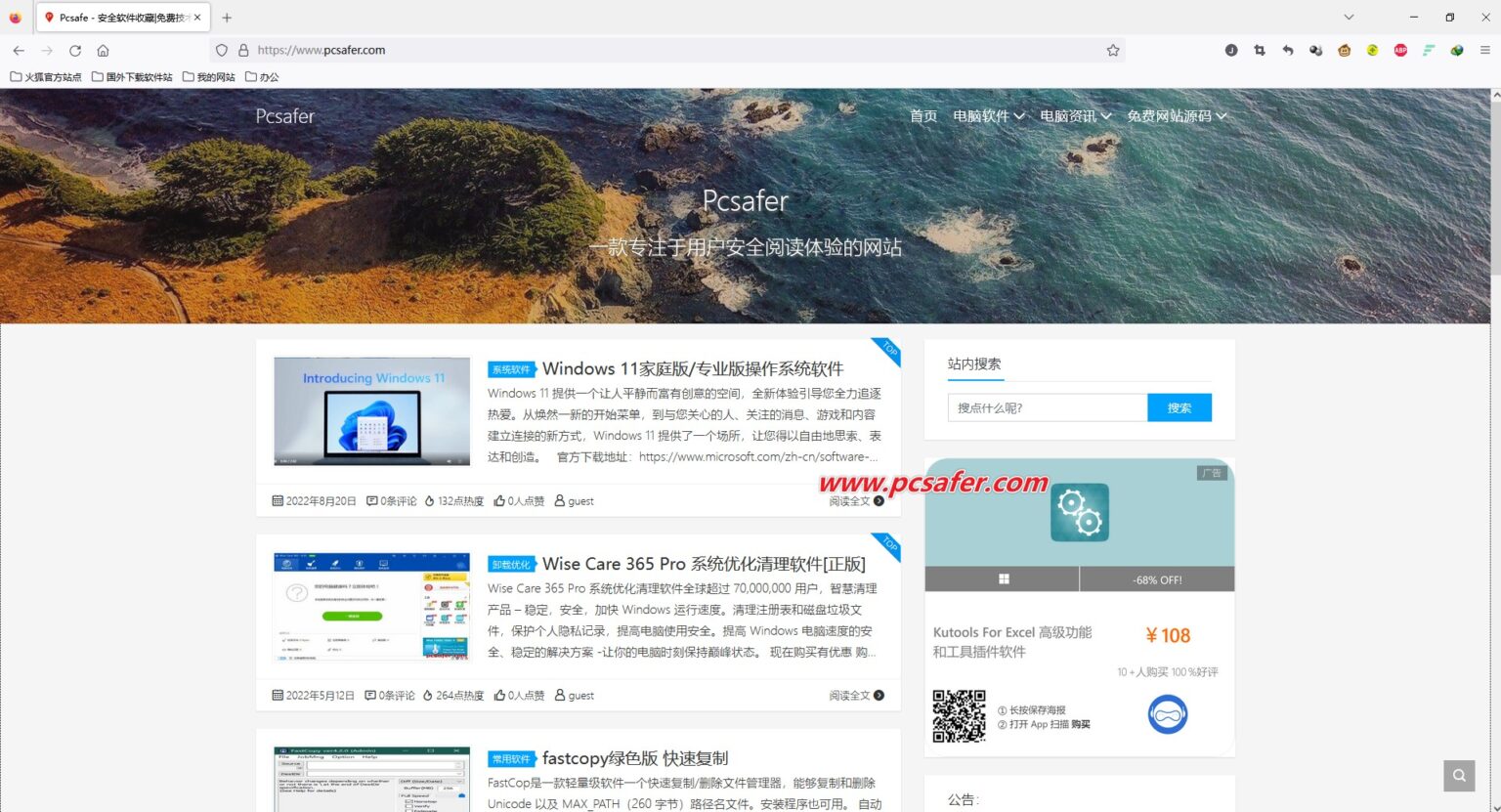Bookmark this page with the star icon
1501x812 pixels.
click(1112, 50)
